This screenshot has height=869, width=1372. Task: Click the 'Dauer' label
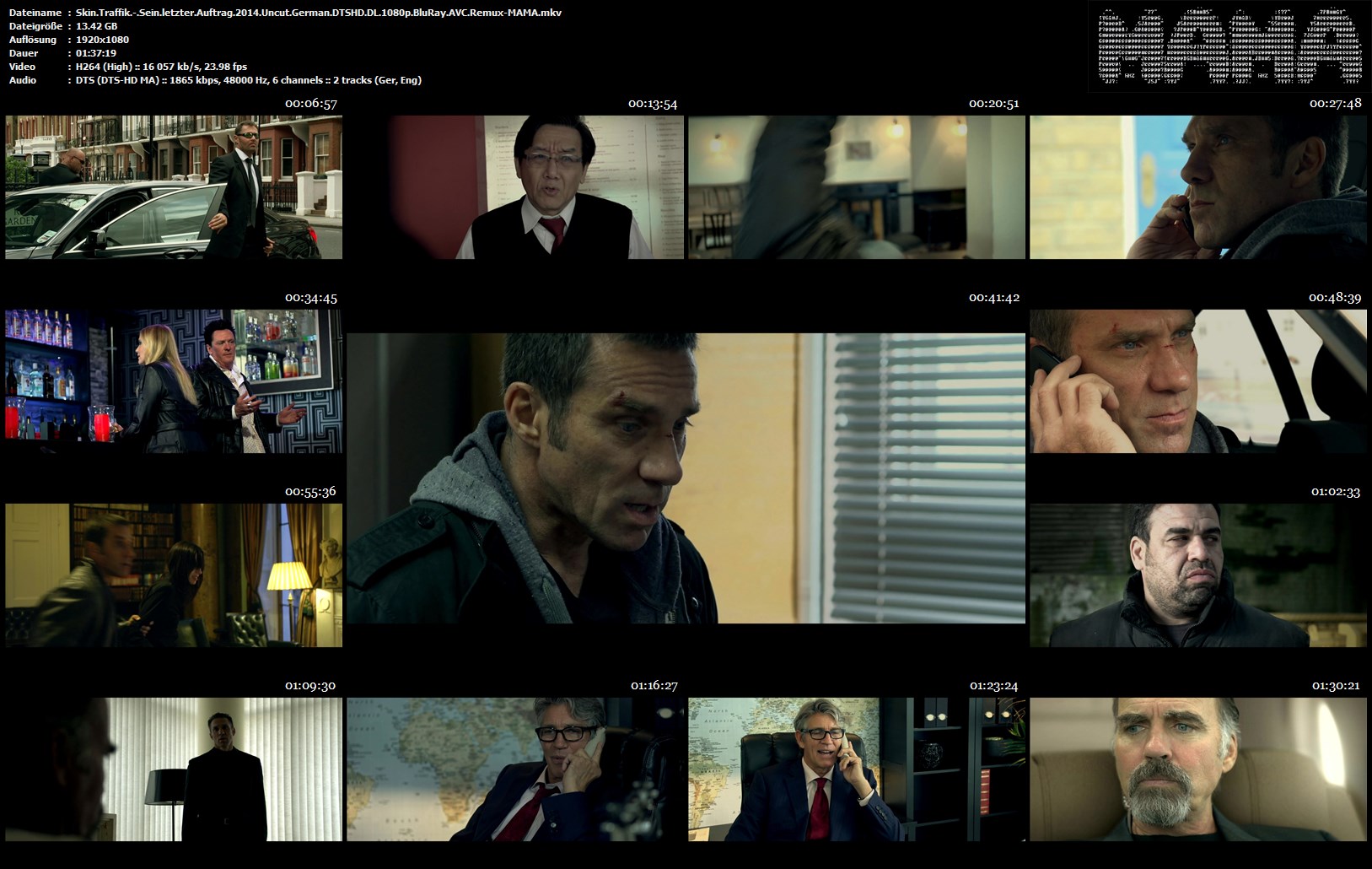[x=24, y=53]
